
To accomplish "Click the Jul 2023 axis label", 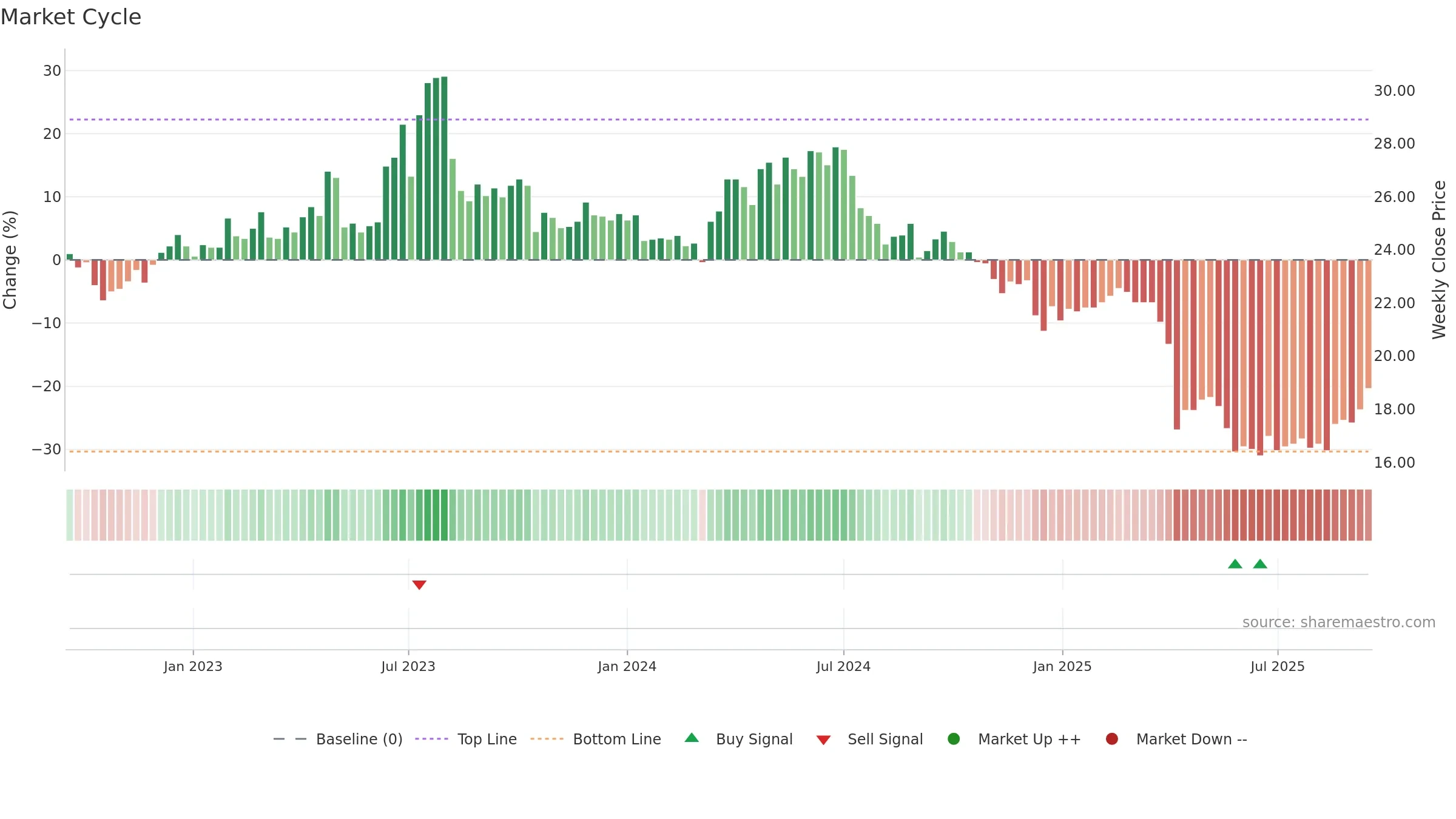I will coord(408,666).
